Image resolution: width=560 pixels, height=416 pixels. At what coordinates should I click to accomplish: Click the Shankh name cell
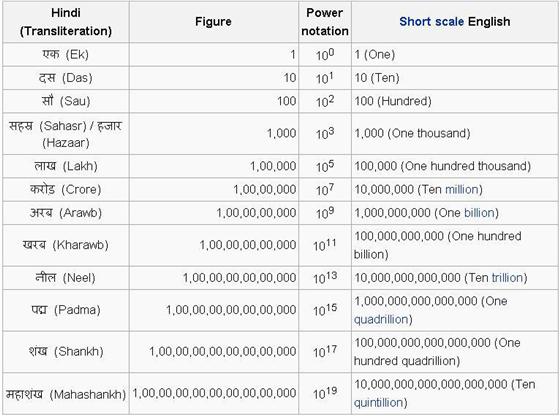[66, 352]
